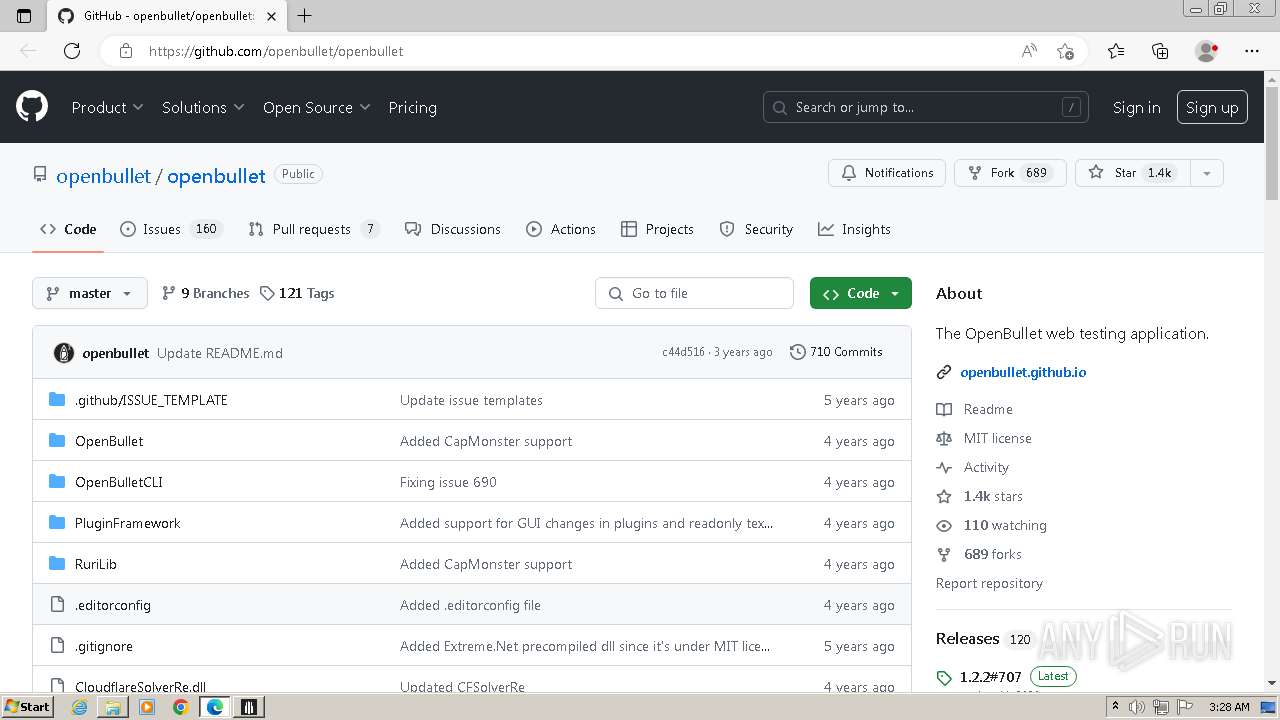Click the OpenBullet folder icon
Screen dimensions: 1280x720
pos(57,441)
